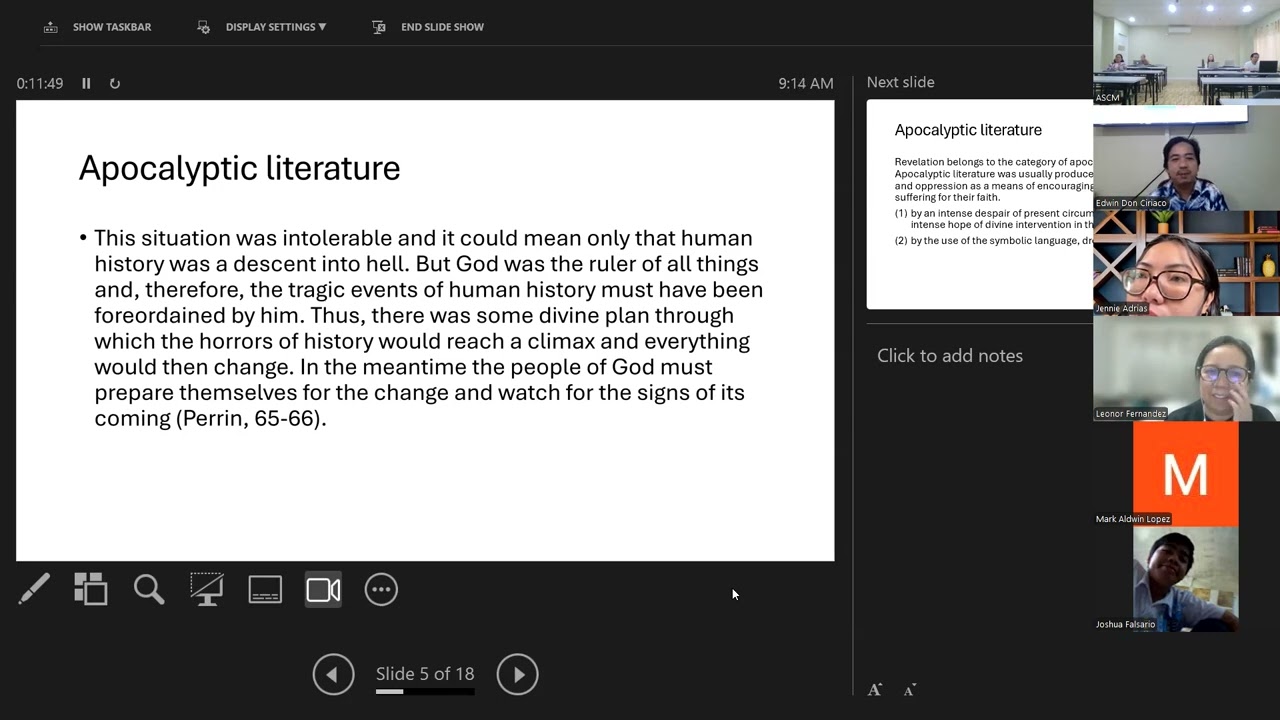Click the slide title Apocalyptic literature
The image size is (1280, 720).
click(239, 168)
